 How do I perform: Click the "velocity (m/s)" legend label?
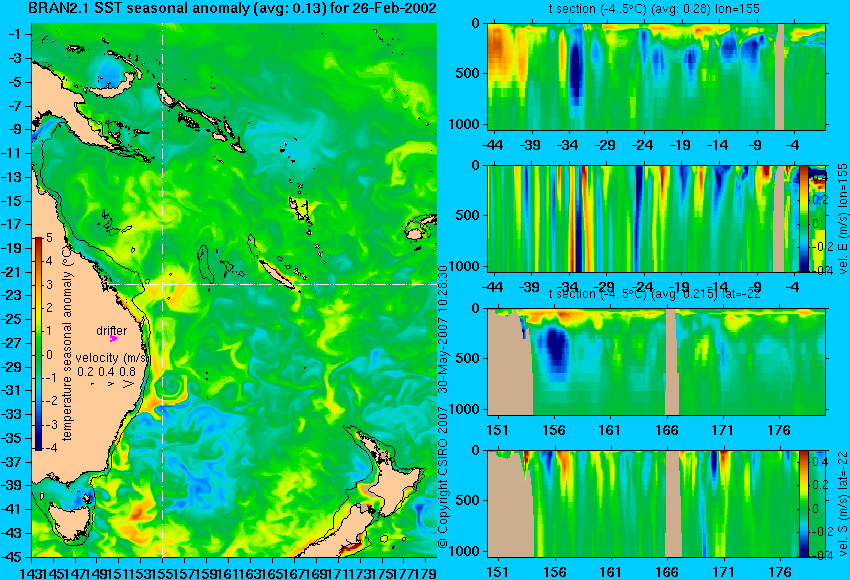point(111,358)
